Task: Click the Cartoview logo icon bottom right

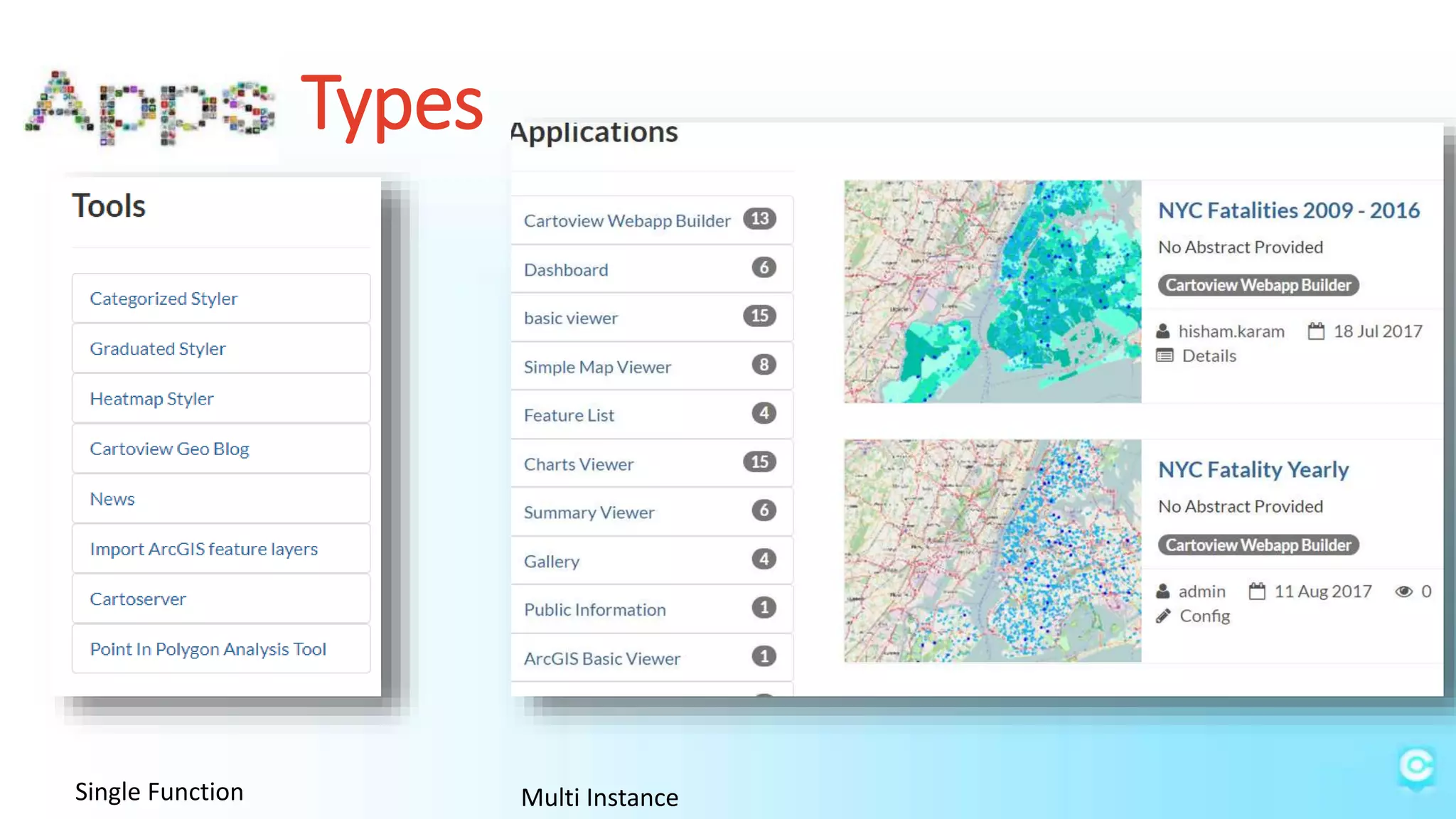Action: click(1416, 766)
